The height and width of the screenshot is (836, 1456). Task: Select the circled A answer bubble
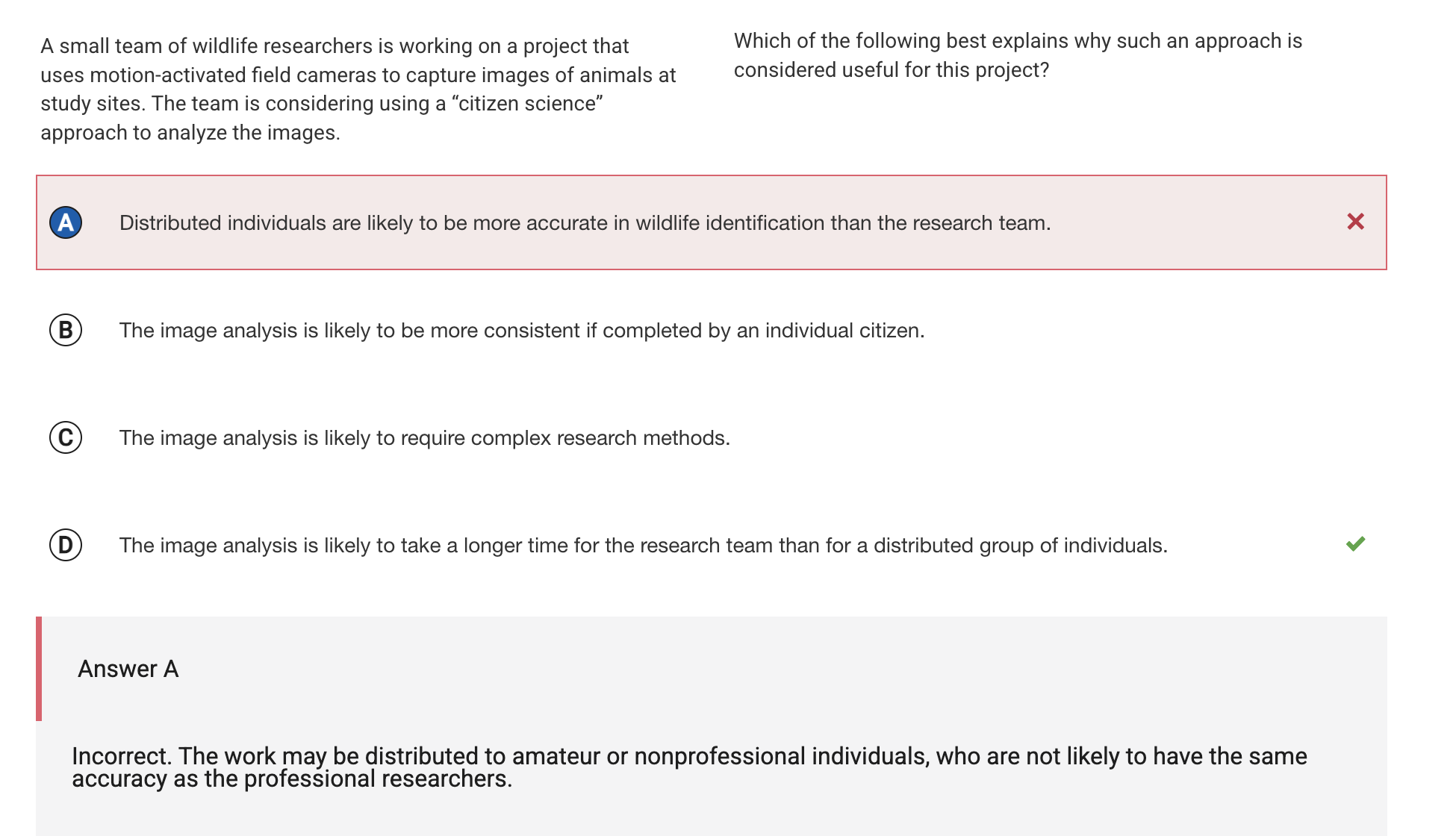tap(66, 222)
